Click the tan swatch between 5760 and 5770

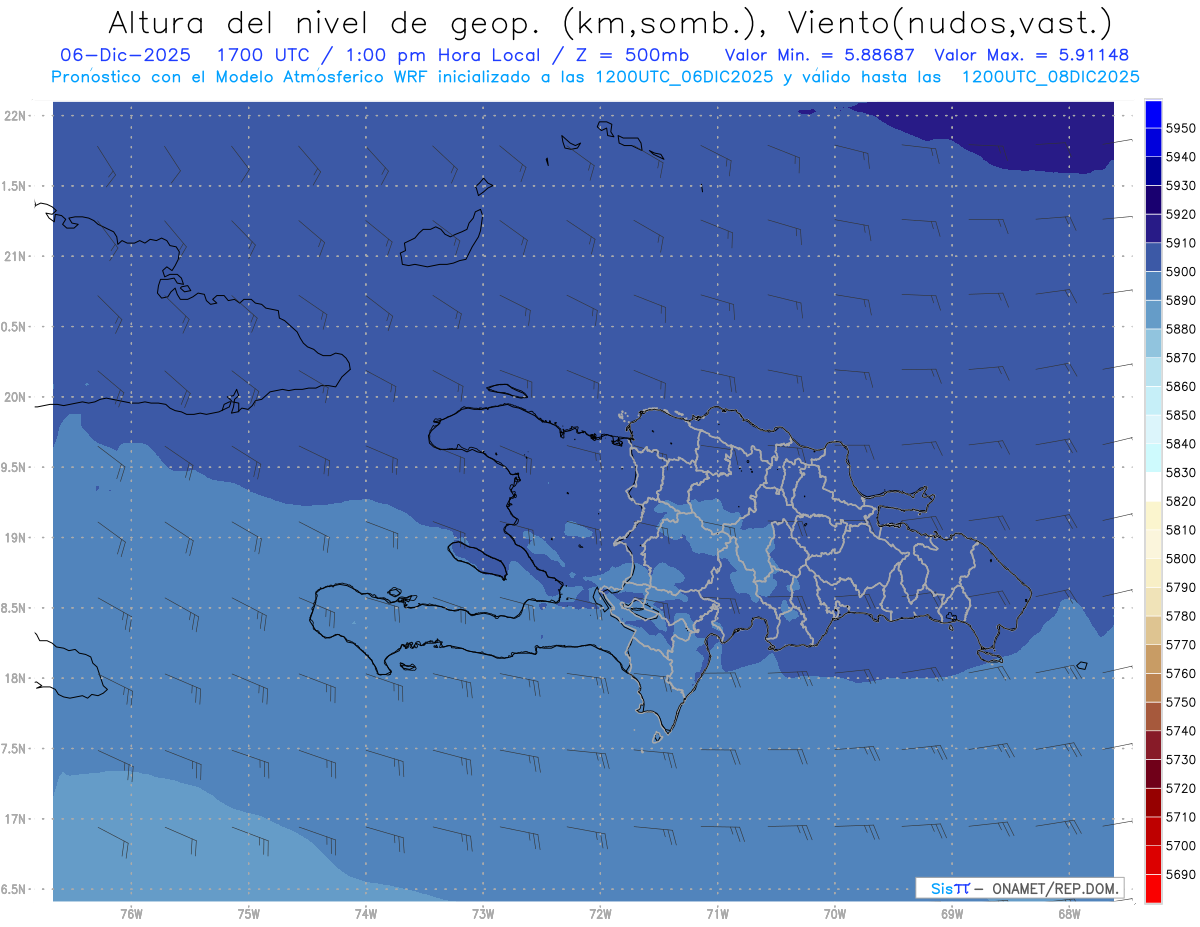(1153, 659)
